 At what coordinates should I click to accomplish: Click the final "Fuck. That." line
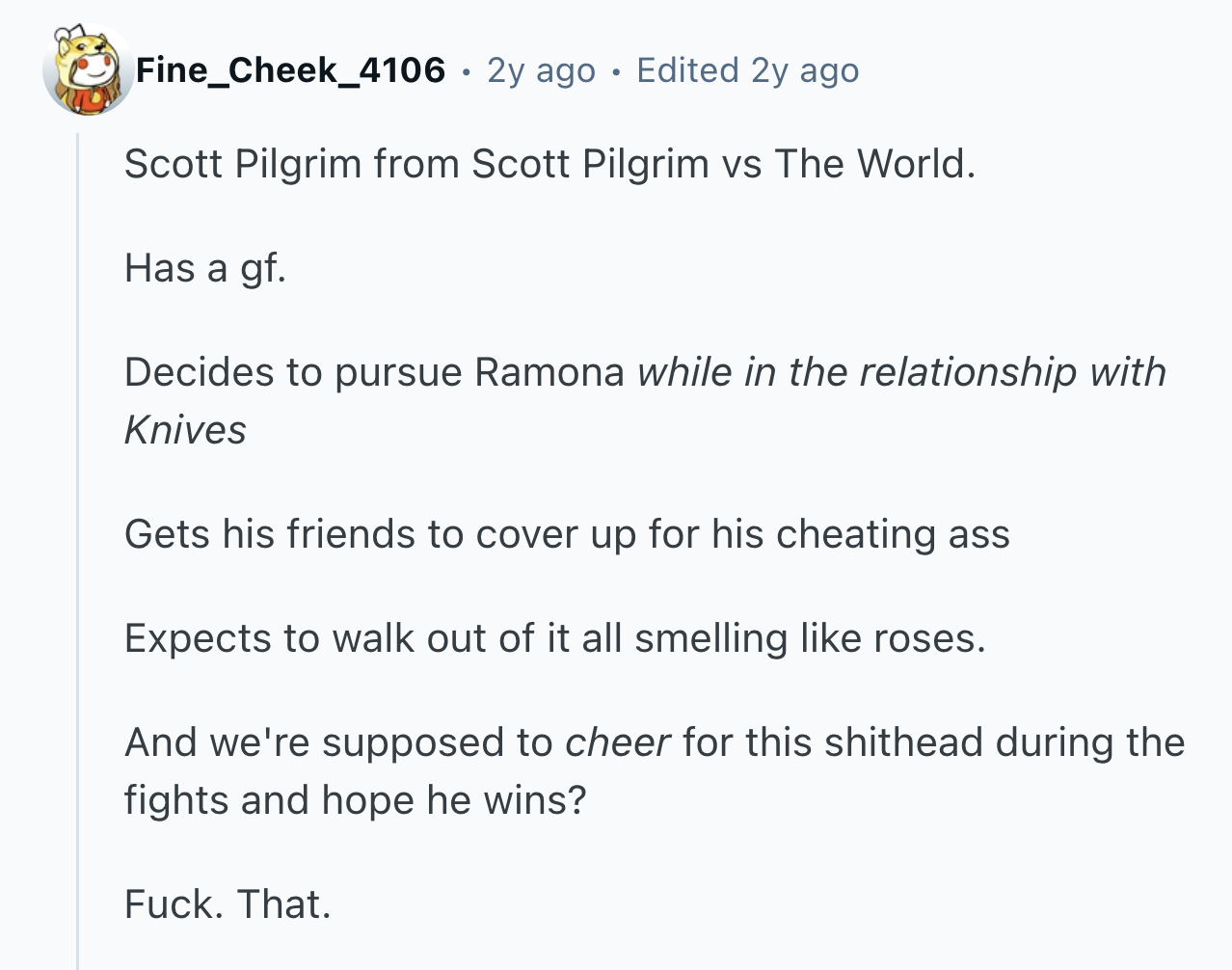tap(228, 904)
